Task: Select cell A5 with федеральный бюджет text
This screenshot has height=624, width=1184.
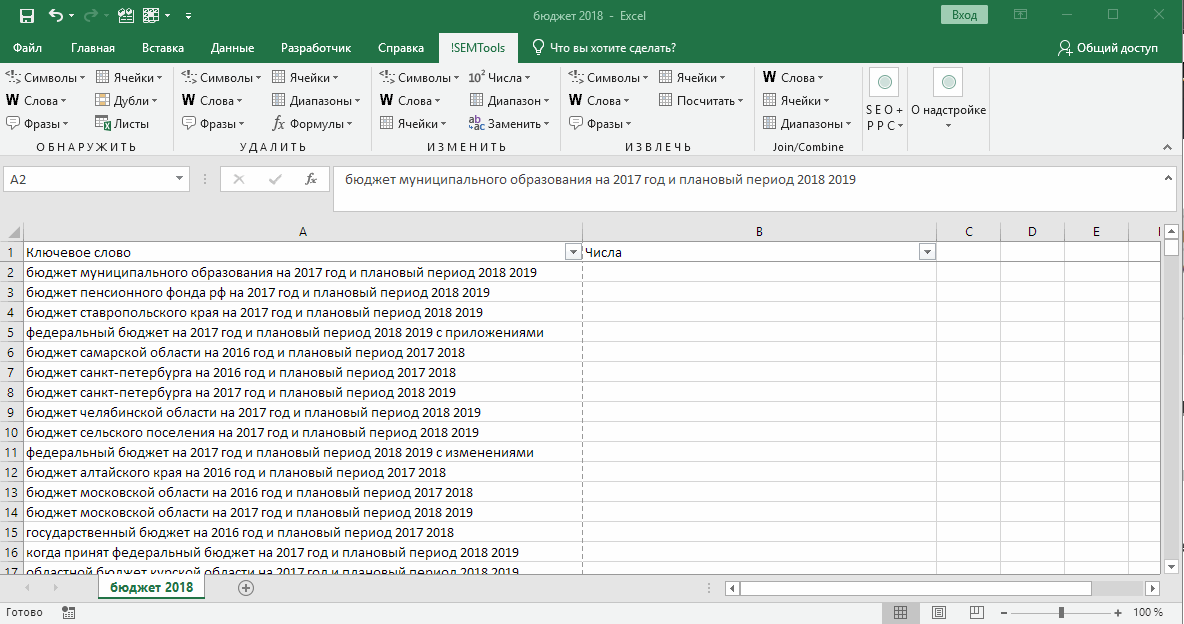Action: (x=285, y=332)
